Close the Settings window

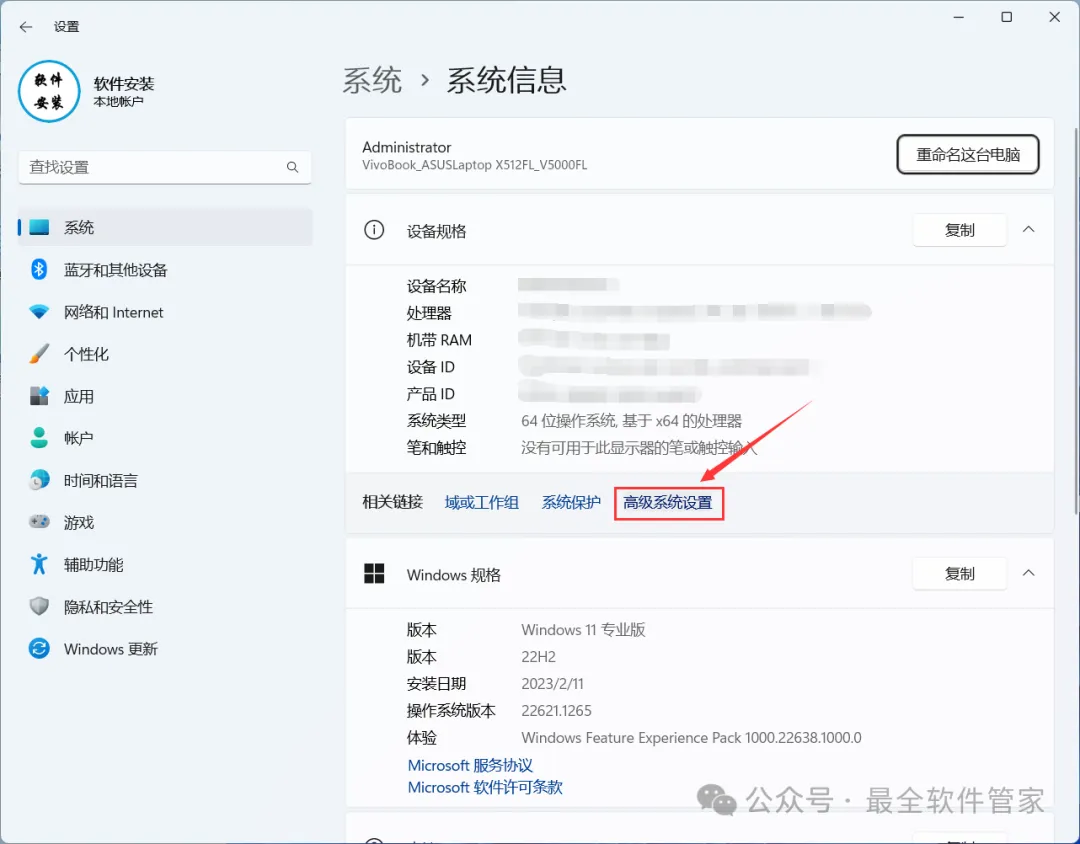click(1055, 17)
